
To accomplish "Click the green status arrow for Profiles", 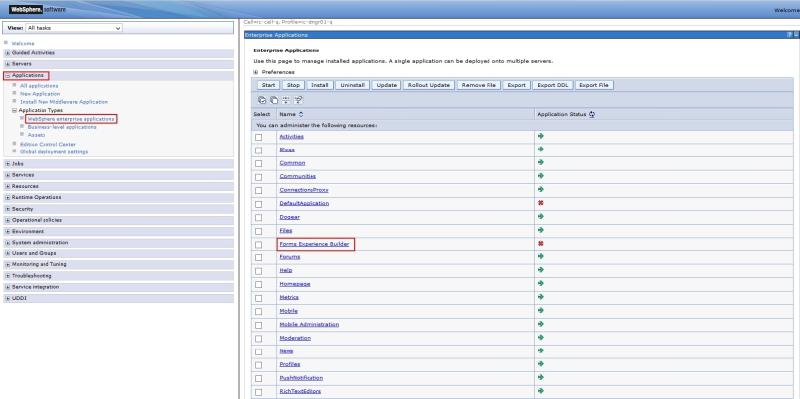I will pos(541,364).
